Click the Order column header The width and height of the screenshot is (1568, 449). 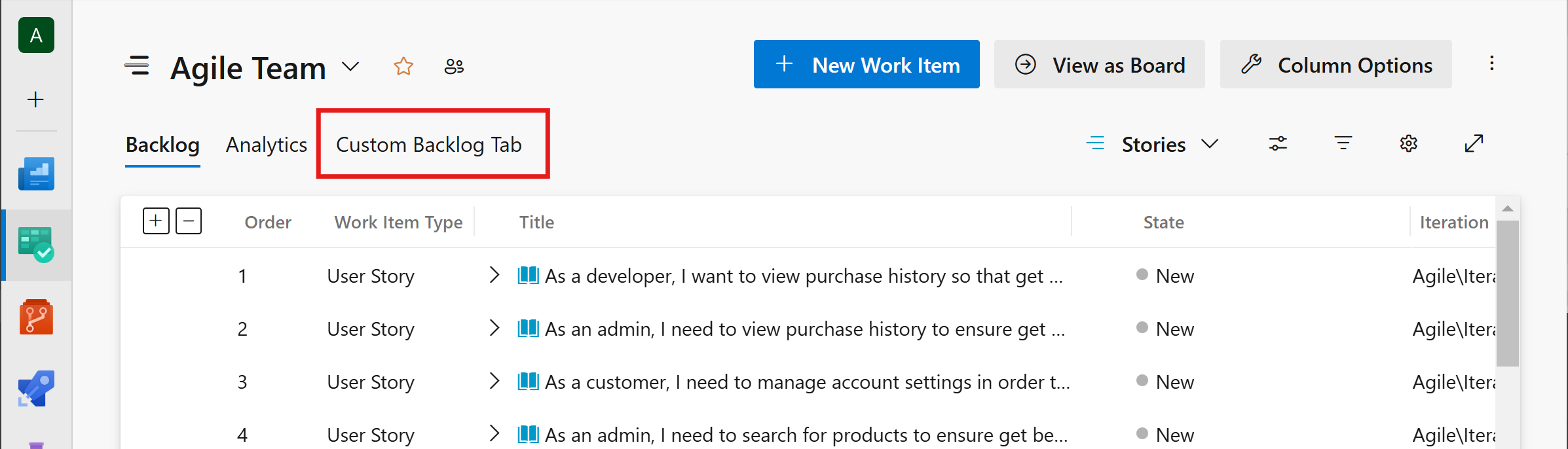tap(268, 223)
